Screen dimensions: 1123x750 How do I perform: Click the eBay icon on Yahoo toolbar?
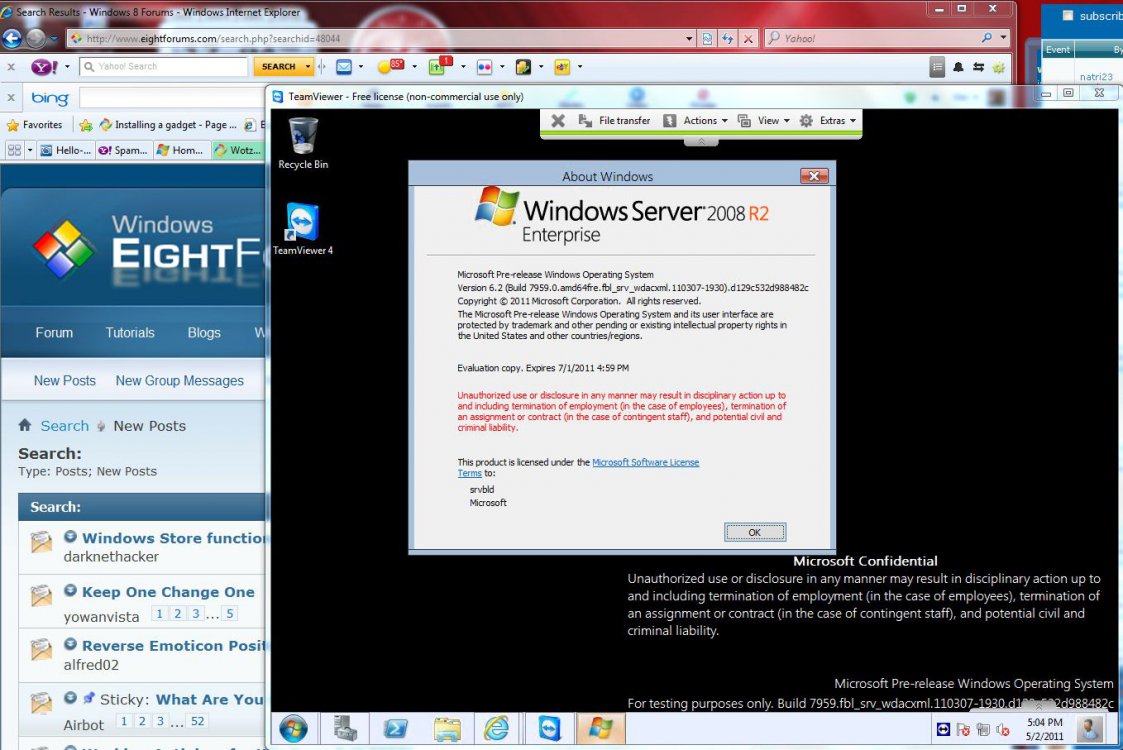[563, 67]
